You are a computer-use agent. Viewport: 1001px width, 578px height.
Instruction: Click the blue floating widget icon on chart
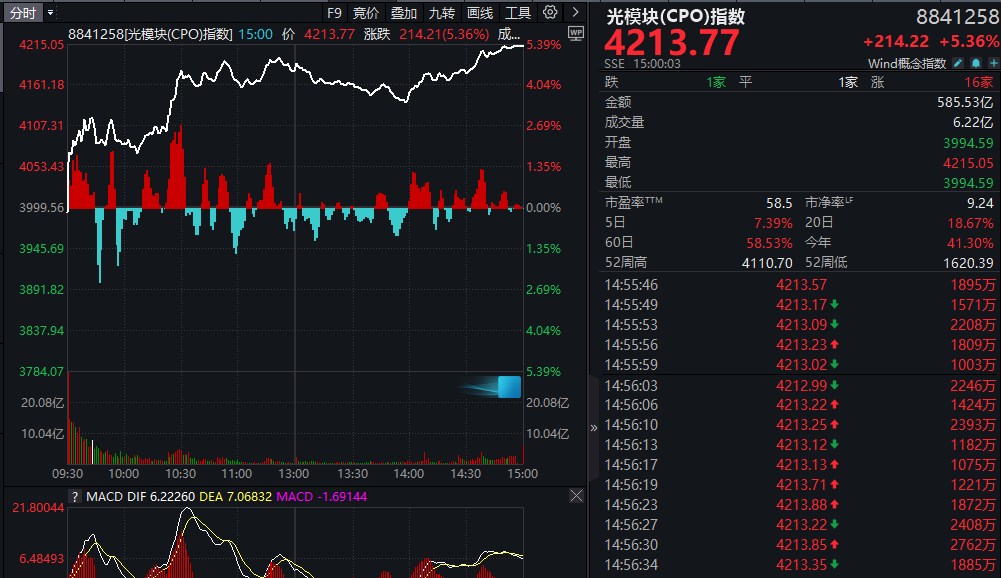coord(509,388)
